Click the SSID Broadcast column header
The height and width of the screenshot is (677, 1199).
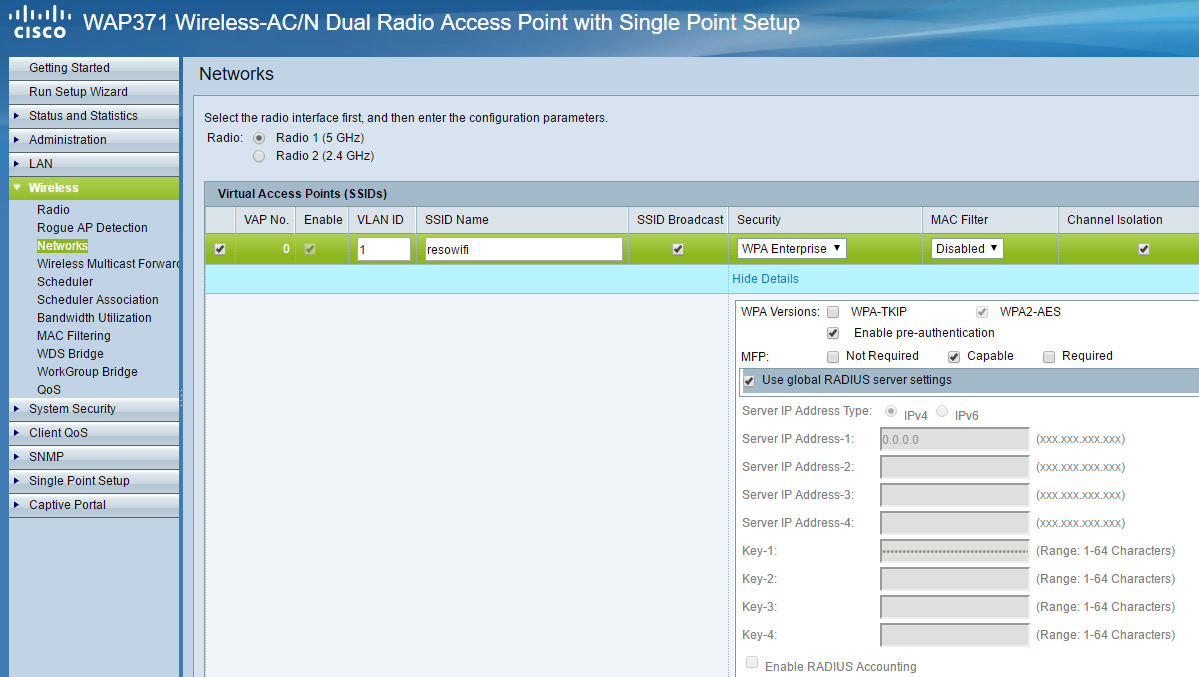(680, 220)
